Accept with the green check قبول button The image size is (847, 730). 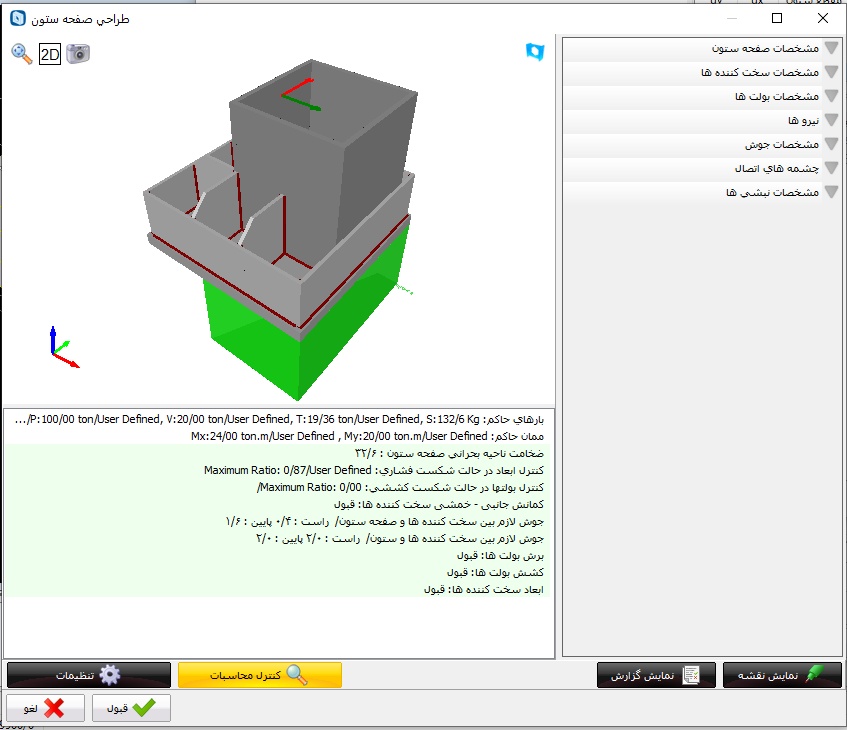[131, 708]
